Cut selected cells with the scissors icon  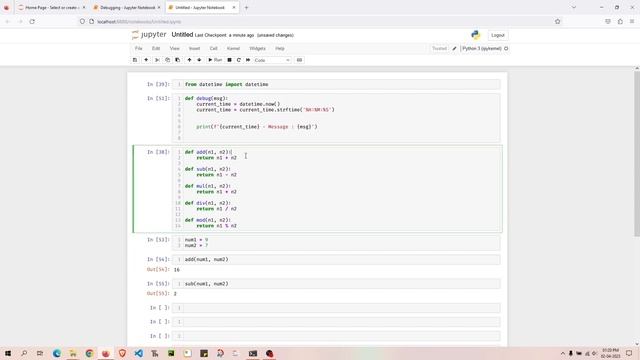pos(157,60)
